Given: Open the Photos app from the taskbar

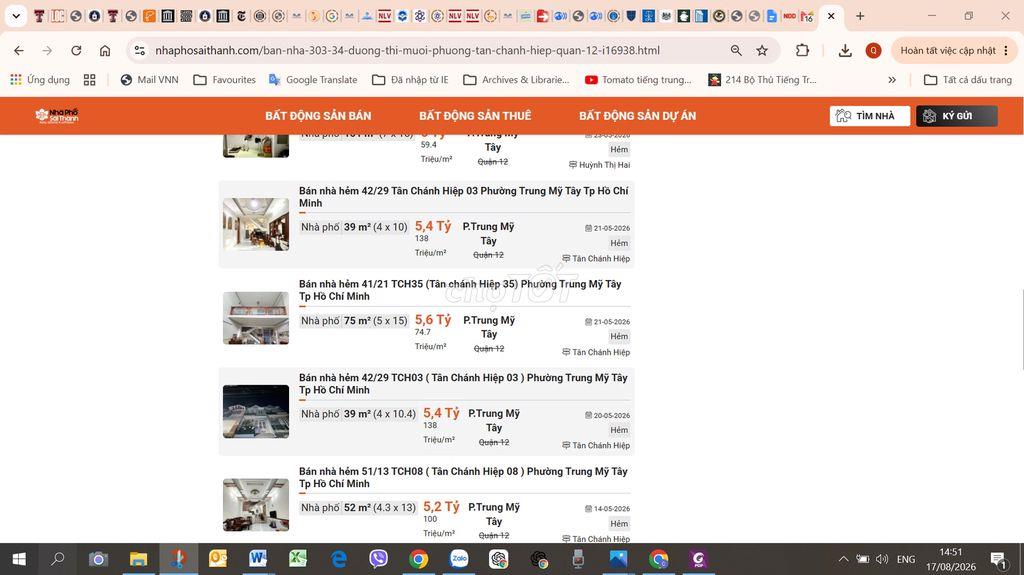Looking at the screenshot, I should tap(618, 559).
